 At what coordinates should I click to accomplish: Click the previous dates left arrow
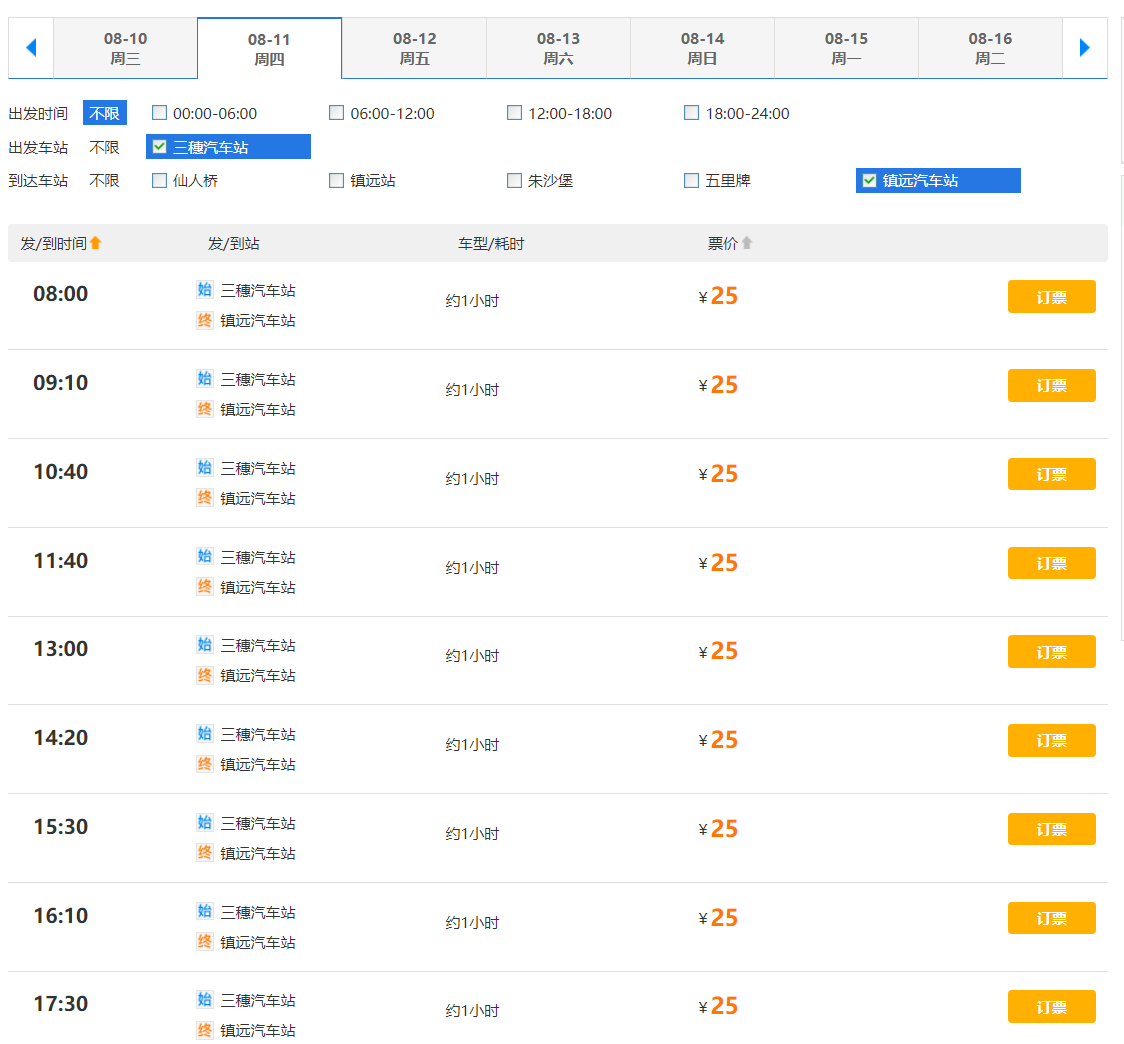pyautogui.click(x=30, y=47)
